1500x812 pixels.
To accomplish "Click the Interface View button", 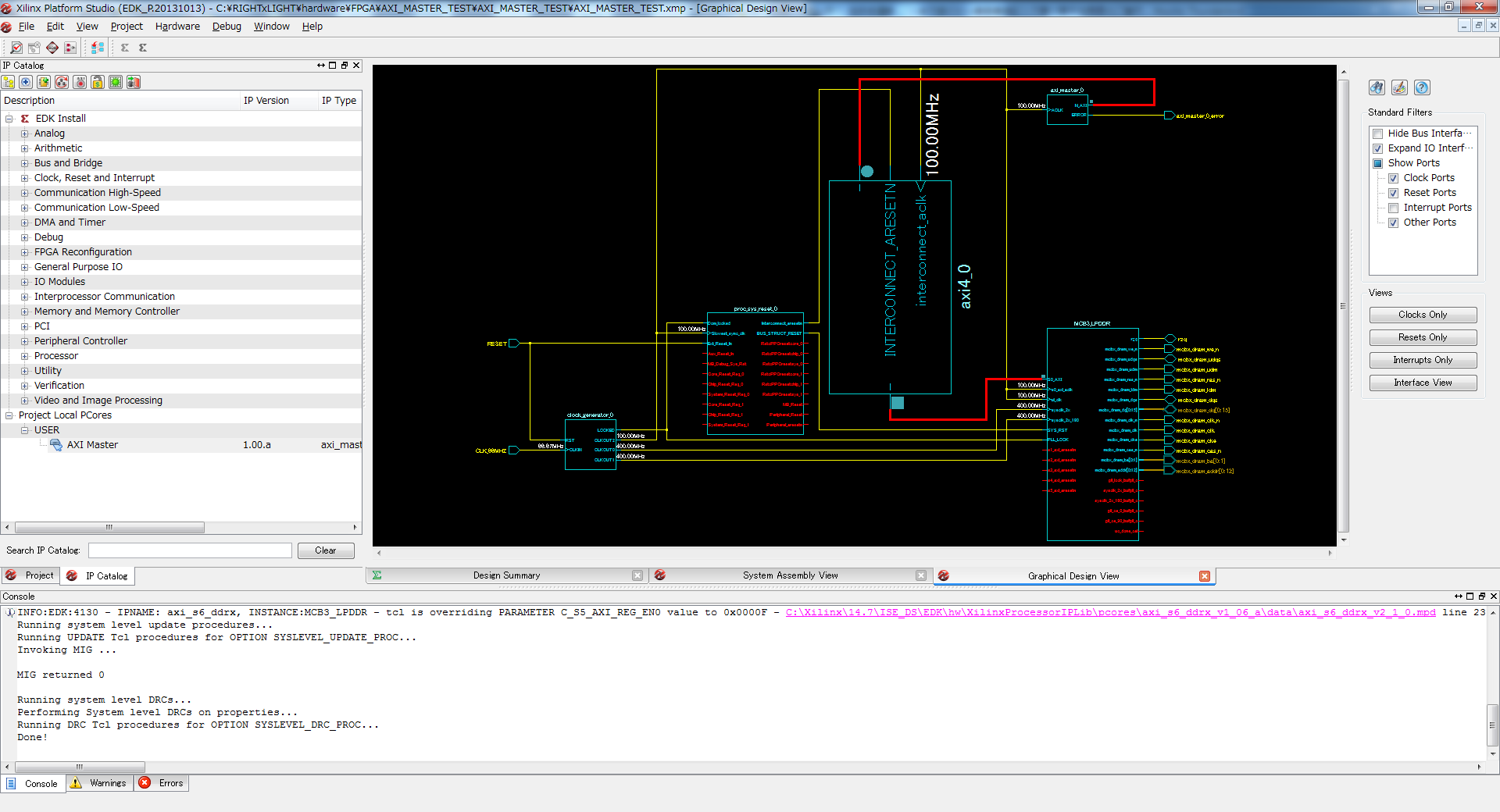I will 1423,383.
